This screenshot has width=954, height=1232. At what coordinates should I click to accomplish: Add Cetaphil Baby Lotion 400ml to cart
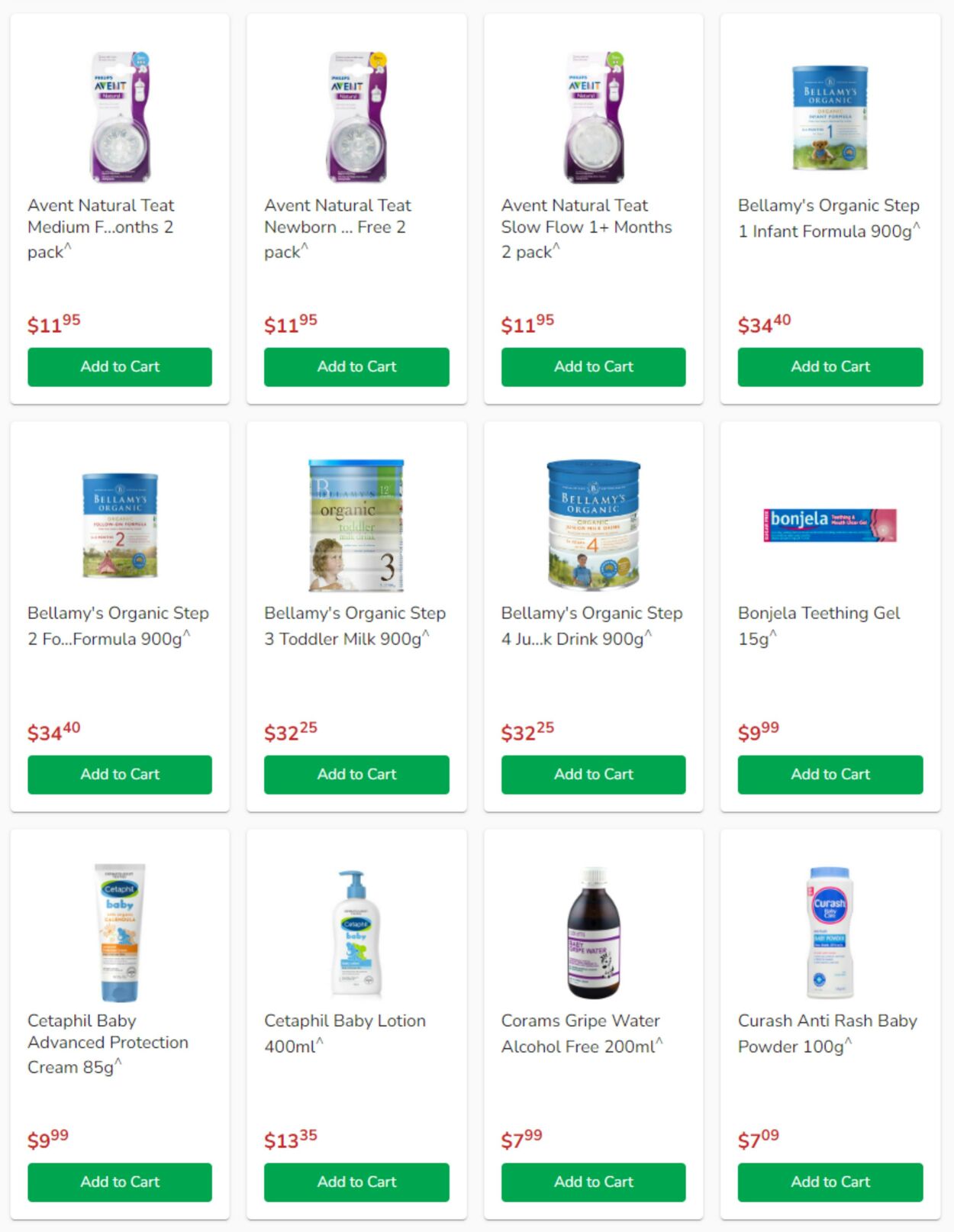click(x=356, y=1182)
